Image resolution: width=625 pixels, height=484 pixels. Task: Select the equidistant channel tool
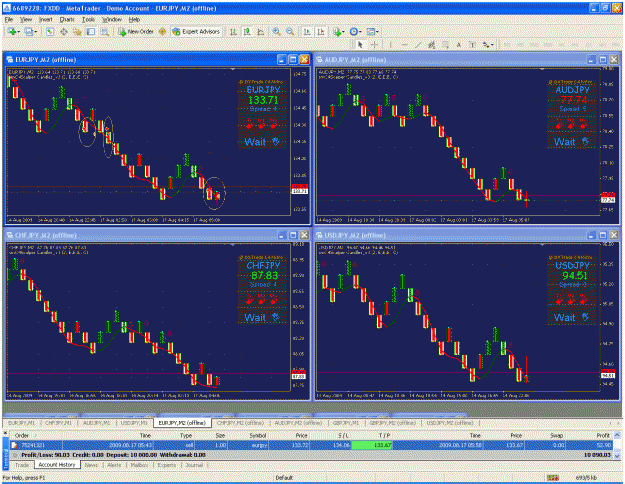[431, 45]
